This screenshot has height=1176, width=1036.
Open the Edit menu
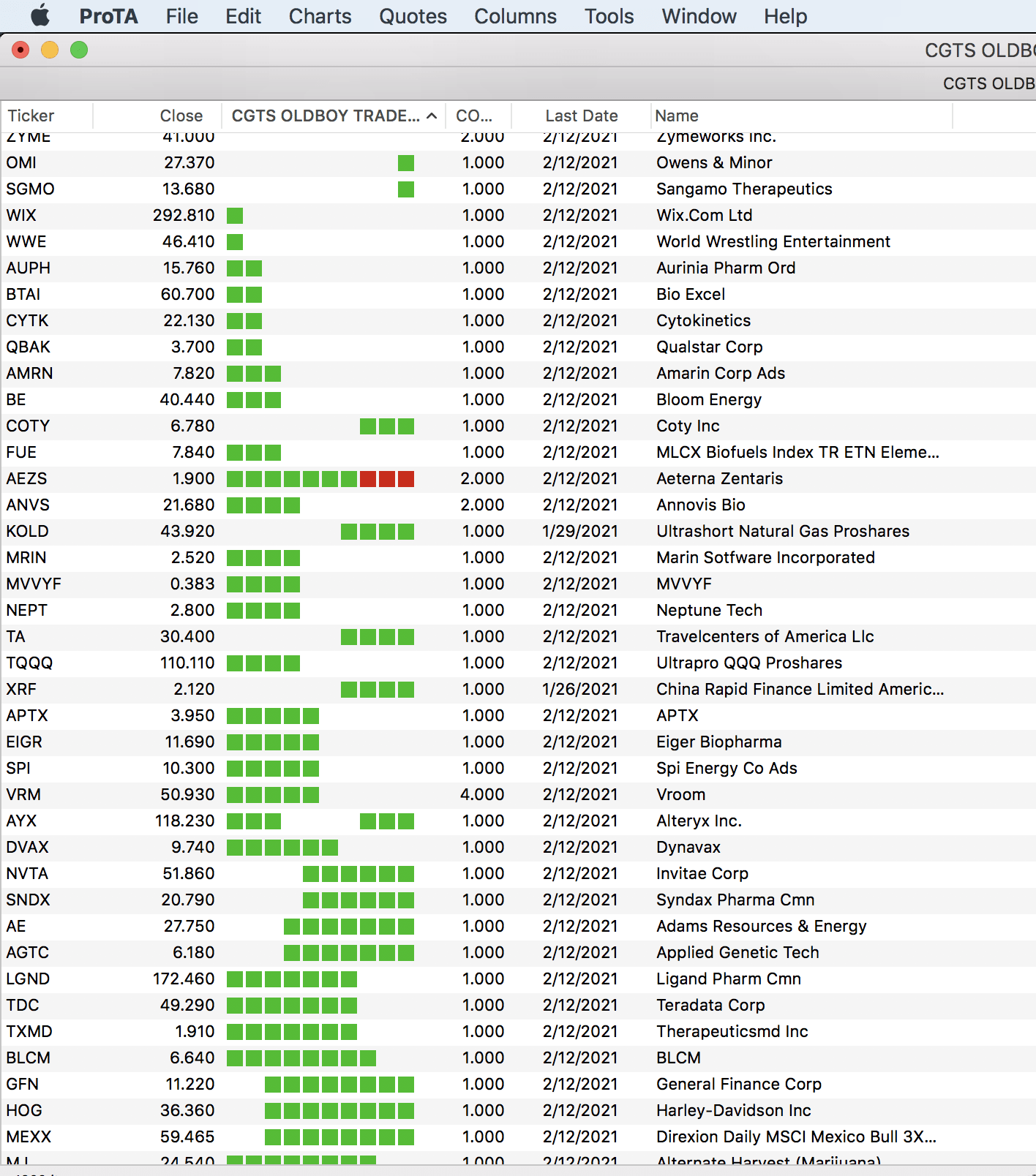coord(243,16)
